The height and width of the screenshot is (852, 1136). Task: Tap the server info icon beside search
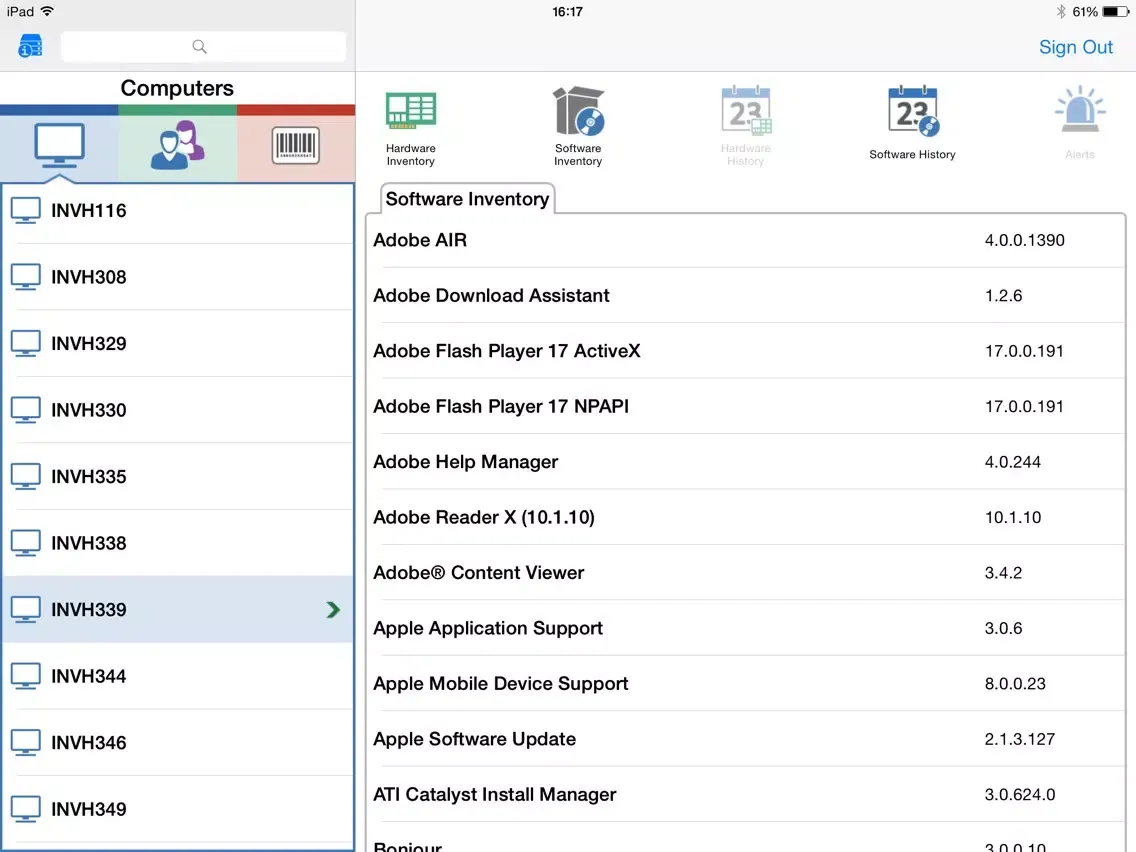[30, 46]
